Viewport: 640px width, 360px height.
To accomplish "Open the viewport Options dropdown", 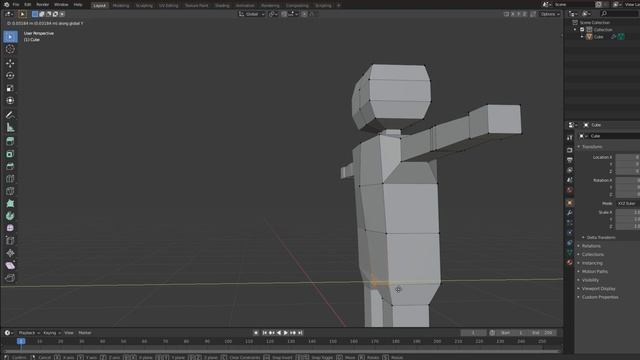I will (550, 14).
